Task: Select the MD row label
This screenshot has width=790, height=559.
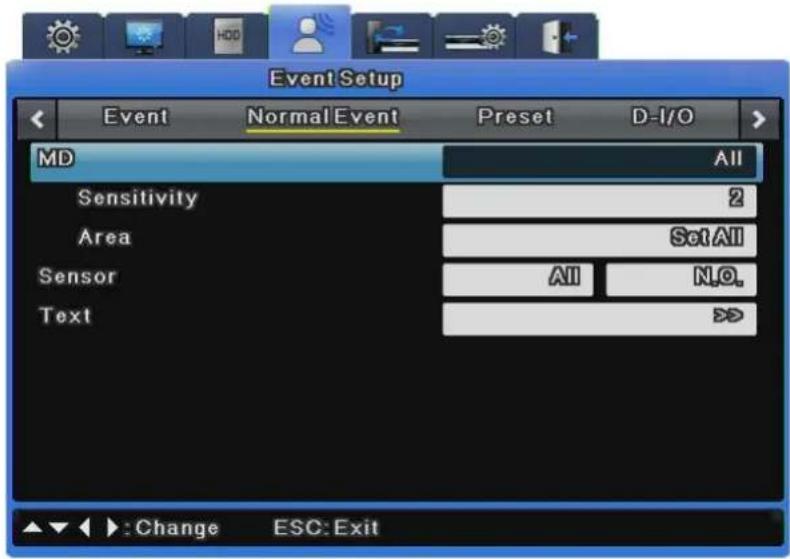Action: click(x=56, y=159)
